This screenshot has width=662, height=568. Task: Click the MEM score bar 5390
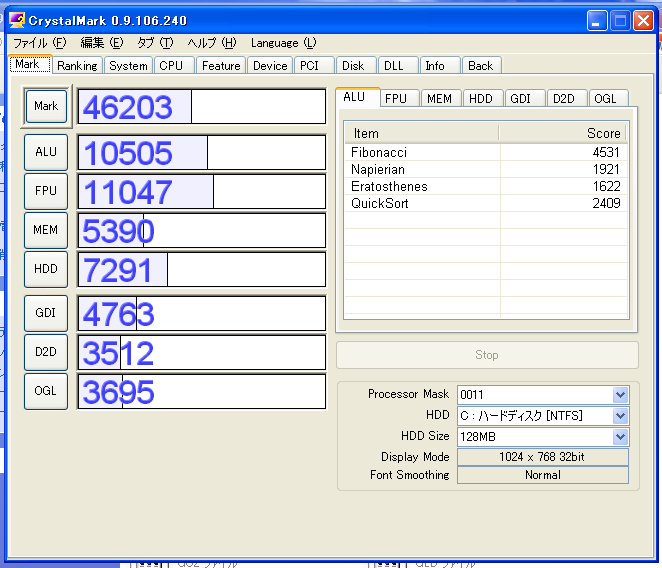pos(202,231)
